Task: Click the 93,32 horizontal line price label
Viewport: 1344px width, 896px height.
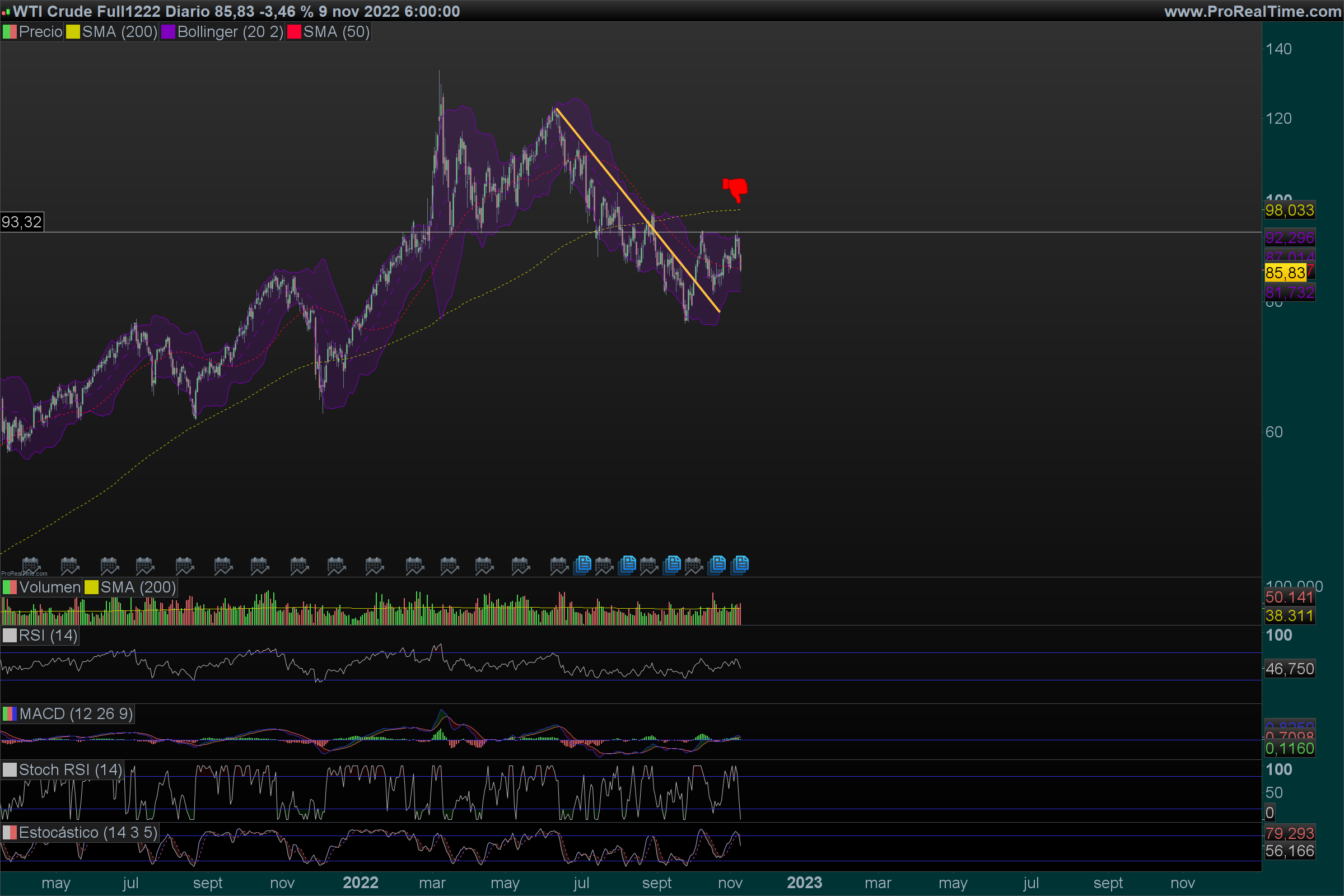Action: tap(22, 222)
